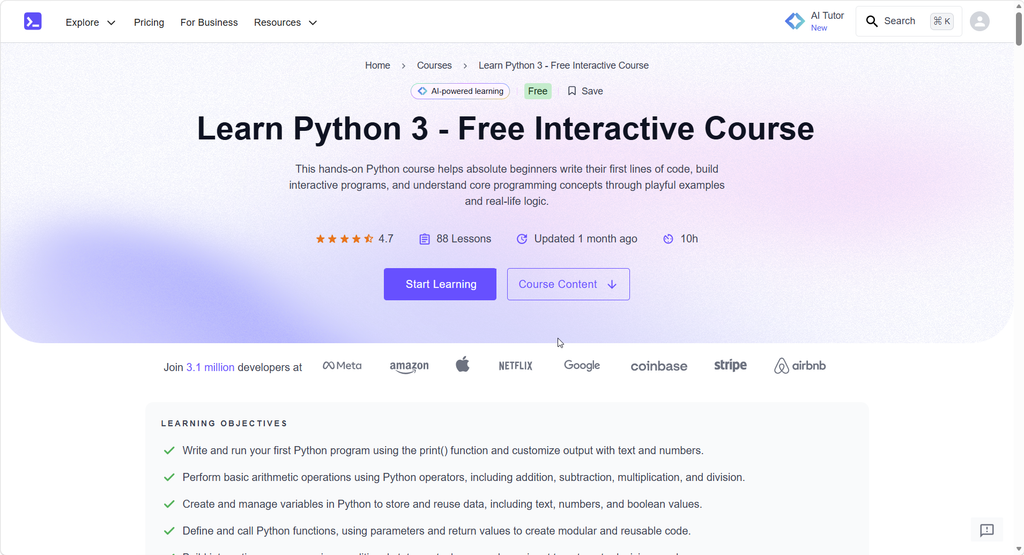Click checkmark beside 'Write and run your first Python program'
This screenshot has height=555, width=1024.
tap(169, 451)
